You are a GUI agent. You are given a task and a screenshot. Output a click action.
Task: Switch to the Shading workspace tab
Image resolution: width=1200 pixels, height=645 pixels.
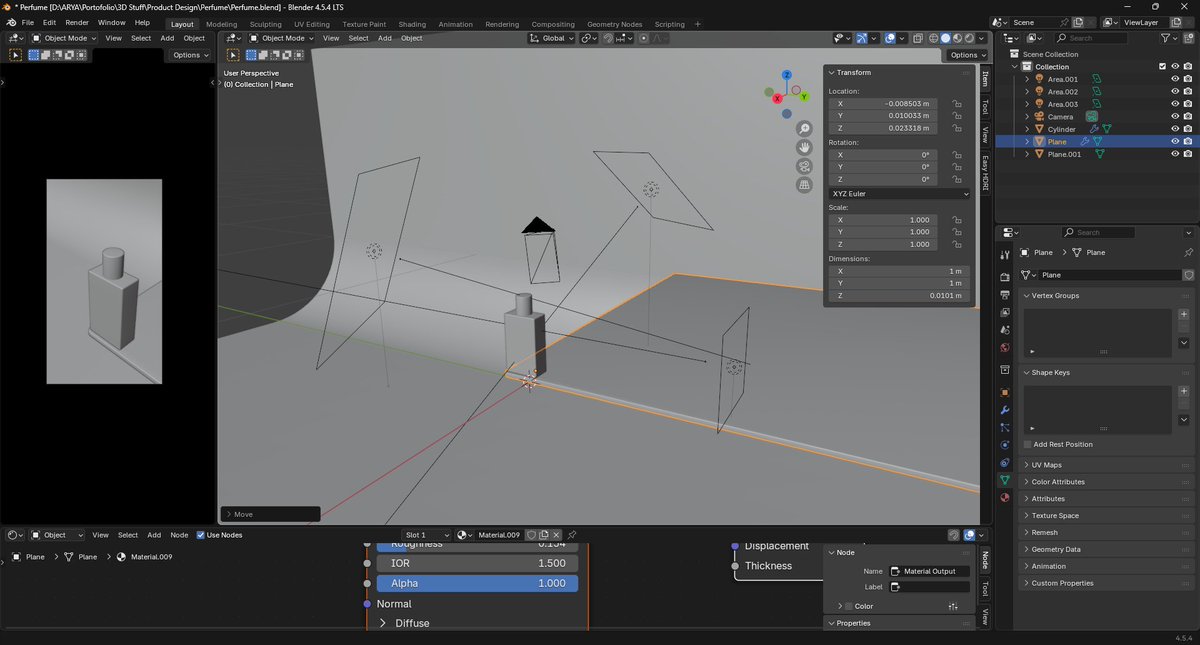click(412, 24)
